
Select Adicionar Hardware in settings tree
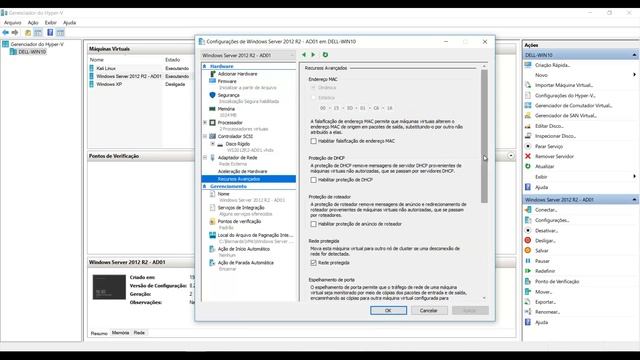237,74
